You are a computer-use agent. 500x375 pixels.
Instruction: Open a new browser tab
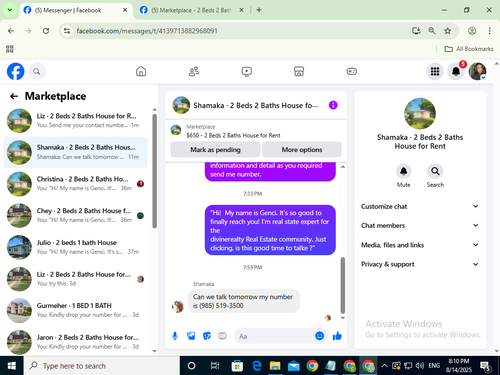tap(259, 10)
